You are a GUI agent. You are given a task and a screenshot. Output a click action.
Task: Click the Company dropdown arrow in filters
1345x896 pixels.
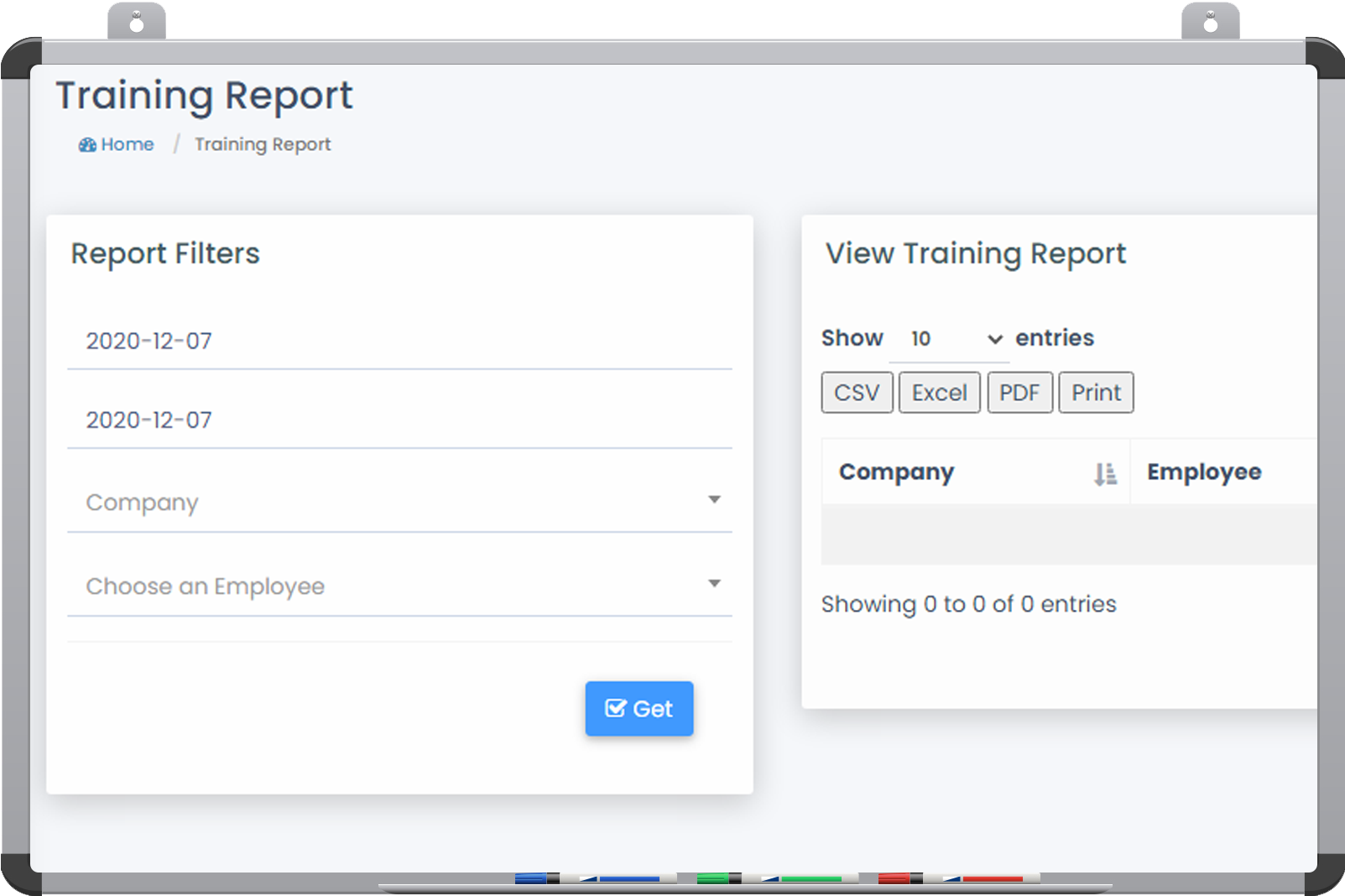tap(714, 500)
